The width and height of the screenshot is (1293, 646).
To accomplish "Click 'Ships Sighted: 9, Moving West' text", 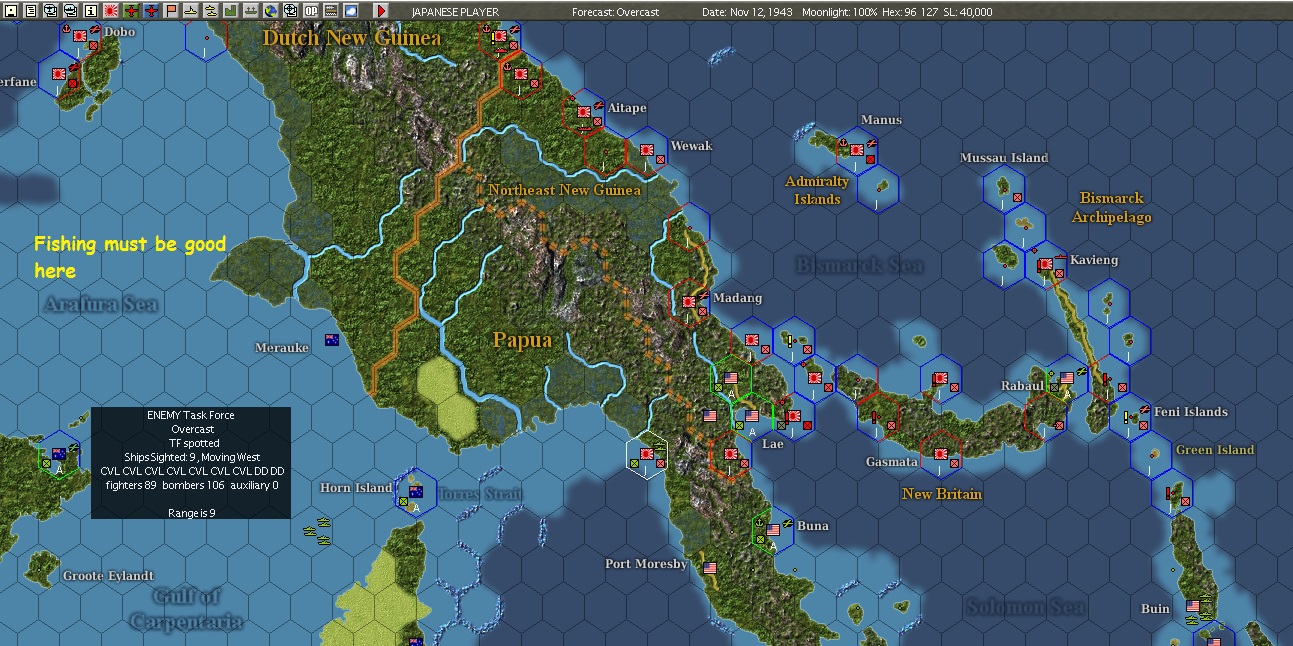I will [191, 457].
